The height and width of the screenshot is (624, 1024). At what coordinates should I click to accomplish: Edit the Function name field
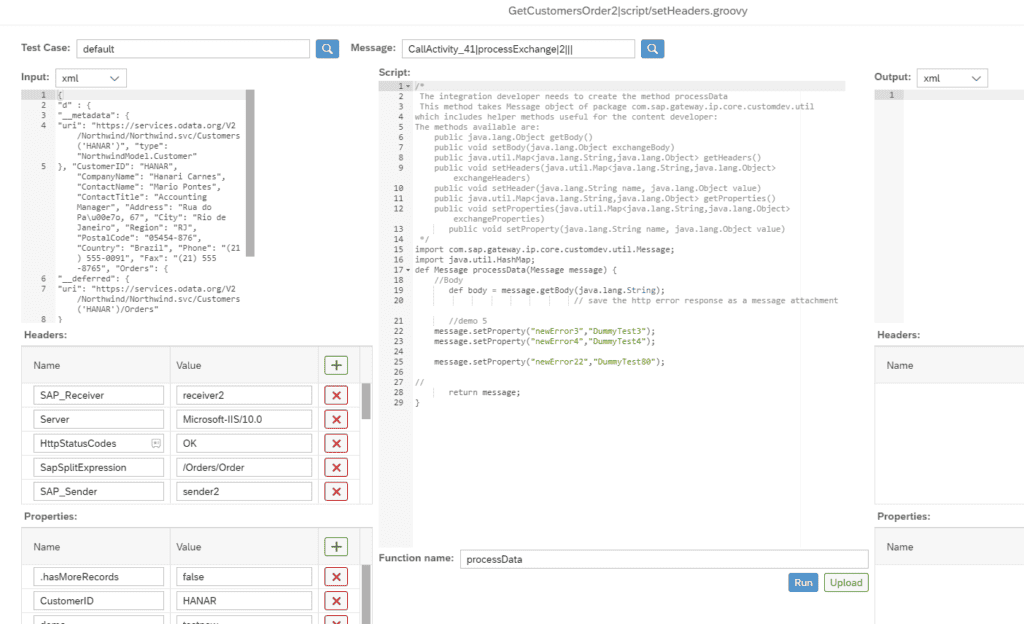(x=664, y=559)
